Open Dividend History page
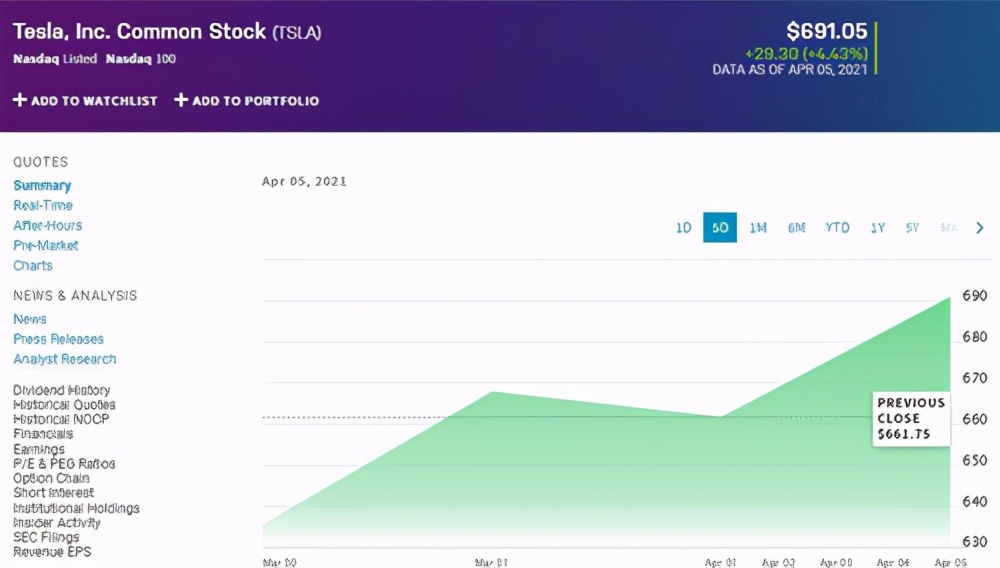The height and width of the screenshot is (568, 1000). [x=61, y=390]
